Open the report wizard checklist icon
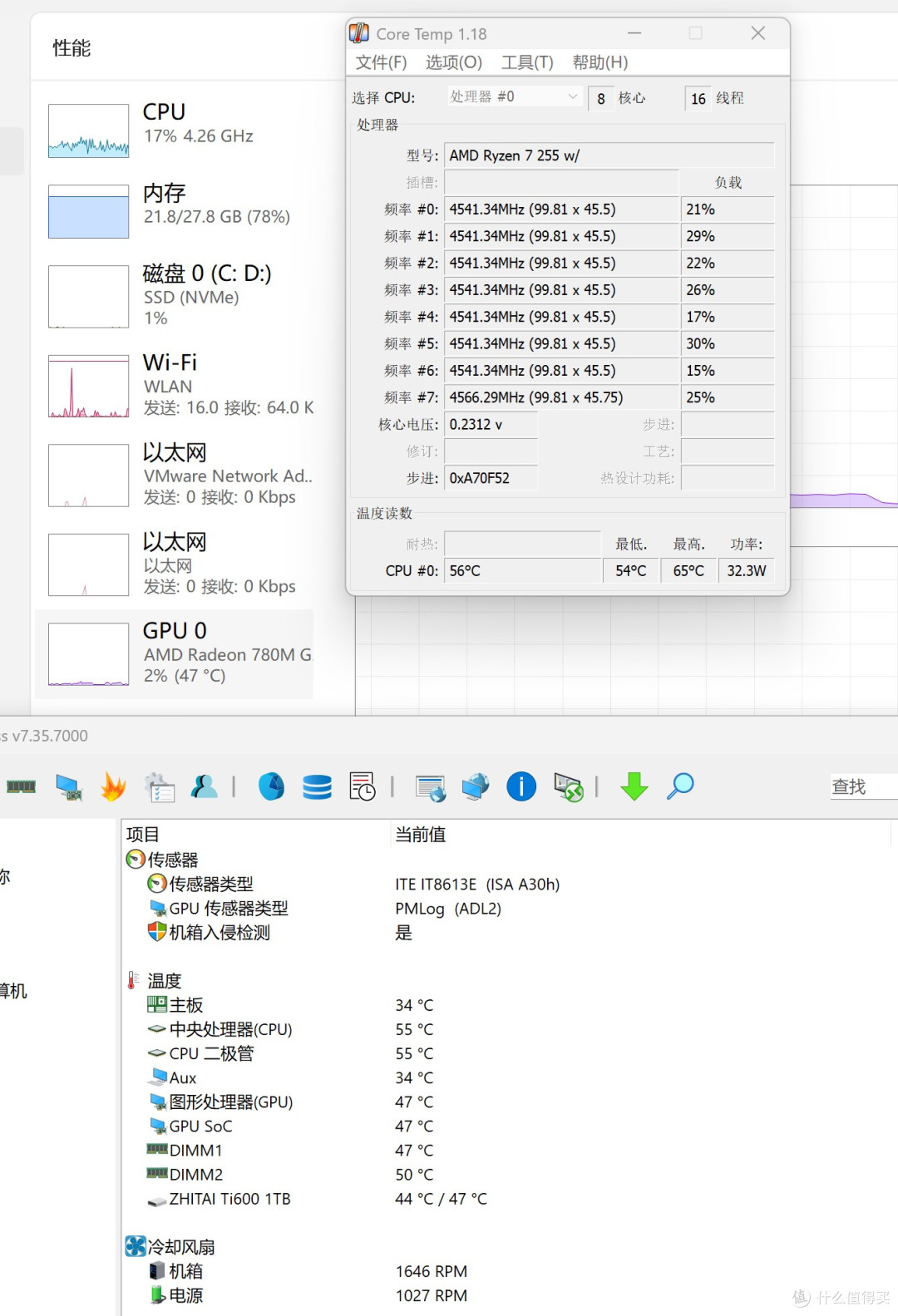The height and width of the screenshot is (1316, 898). click(159, 786)
